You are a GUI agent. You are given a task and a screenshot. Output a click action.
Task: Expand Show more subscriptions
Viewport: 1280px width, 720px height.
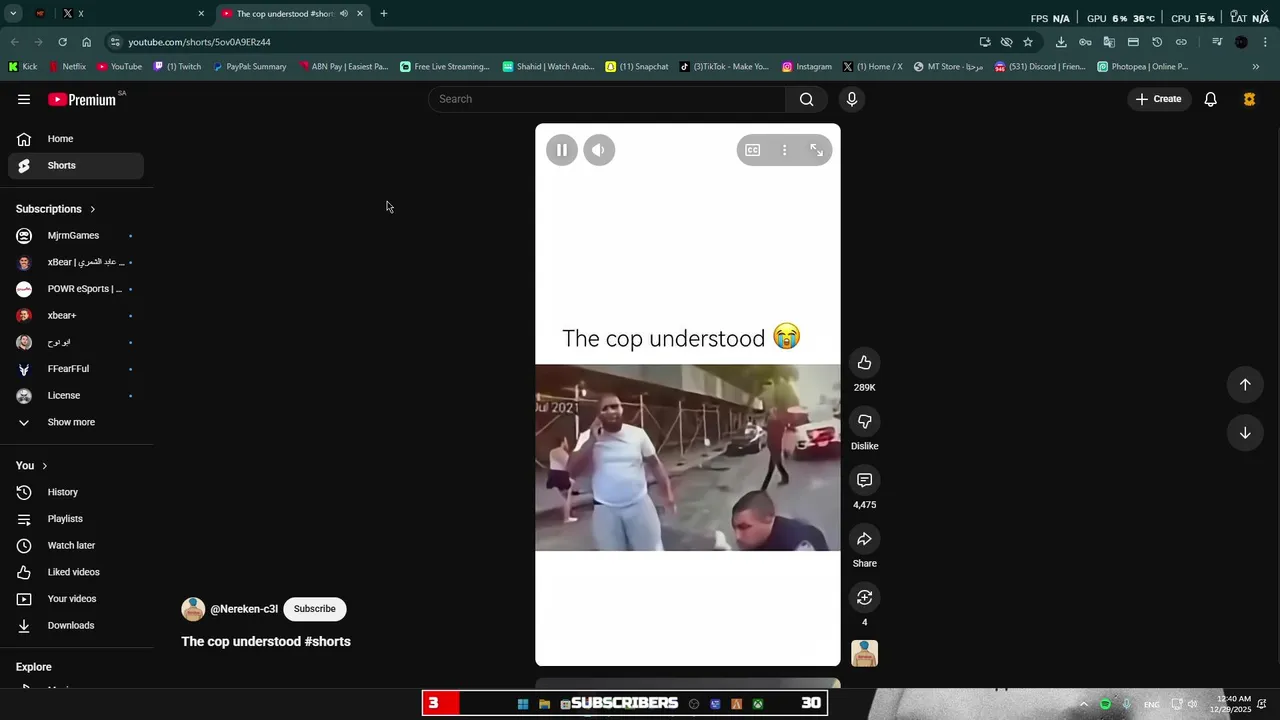(x=76, y=422)
